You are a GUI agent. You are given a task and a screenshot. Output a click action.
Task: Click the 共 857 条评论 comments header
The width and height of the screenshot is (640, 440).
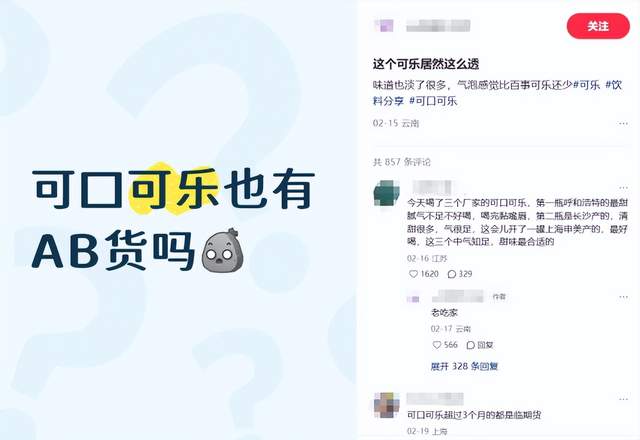coord(402,162)
